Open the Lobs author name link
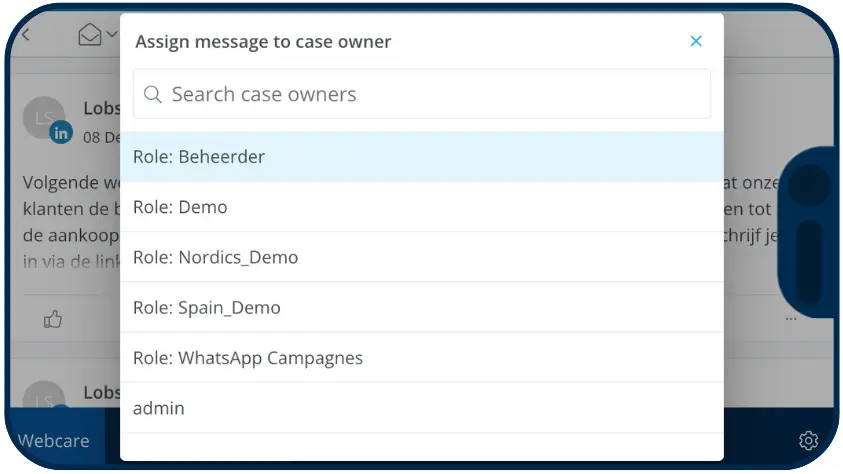The image size is (843, 474). coord(102,109)
